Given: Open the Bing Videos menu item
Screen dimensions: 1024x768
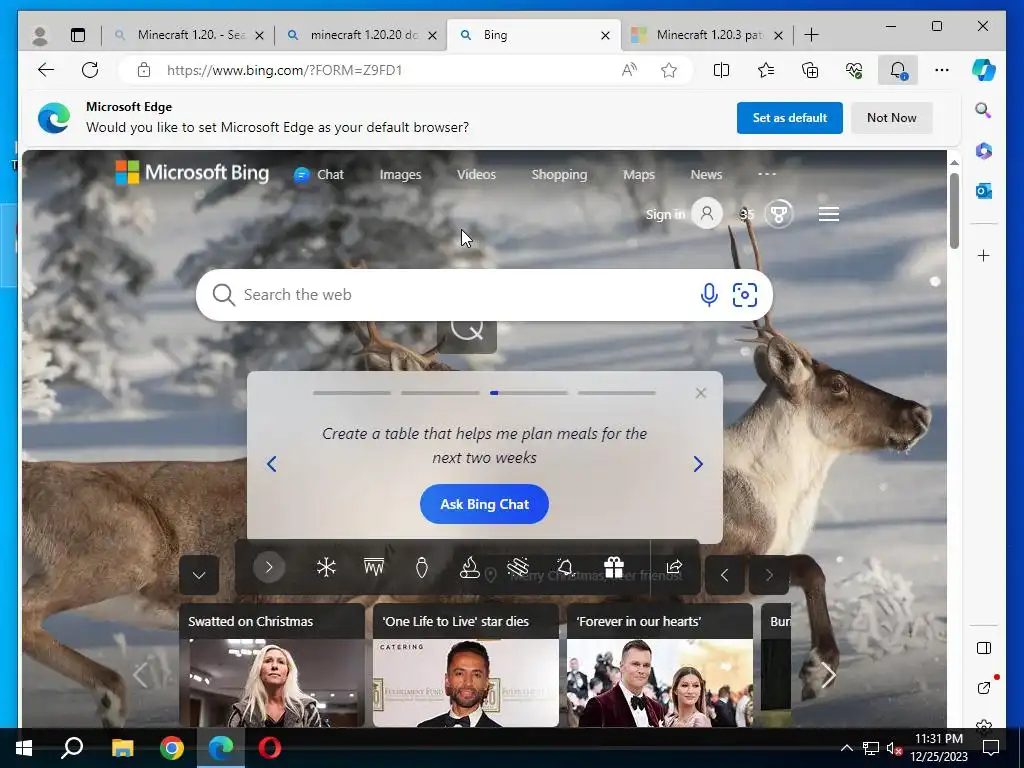Looking at the screenshot, I should [x=476, y=174].
